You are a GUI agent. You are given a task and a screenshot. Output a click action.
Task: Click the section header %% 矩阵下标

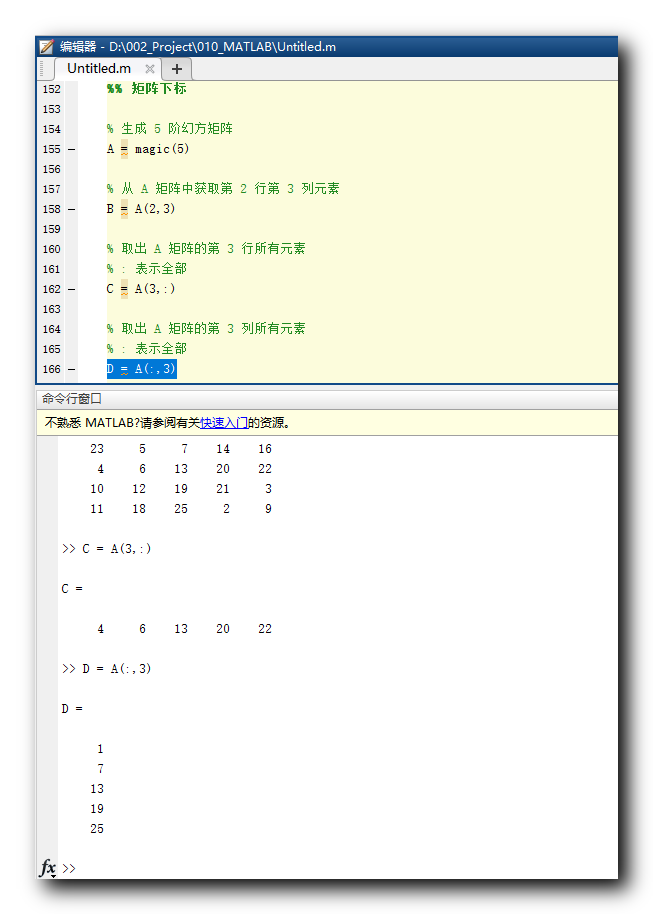point(146,89)
